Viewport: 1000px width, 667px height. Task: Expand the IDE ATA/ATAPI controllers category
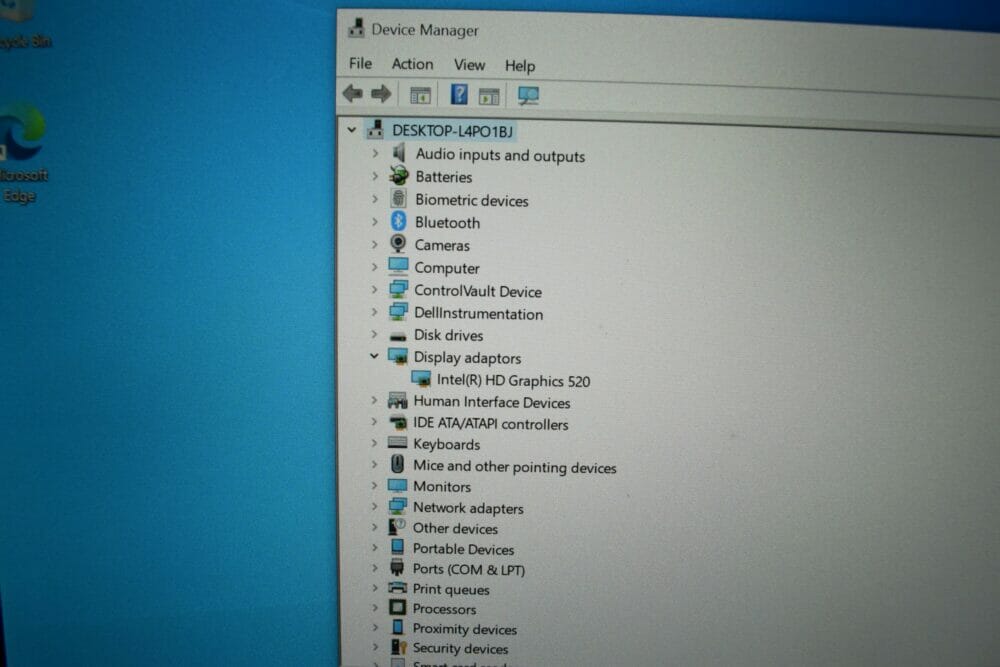point(374,421)
